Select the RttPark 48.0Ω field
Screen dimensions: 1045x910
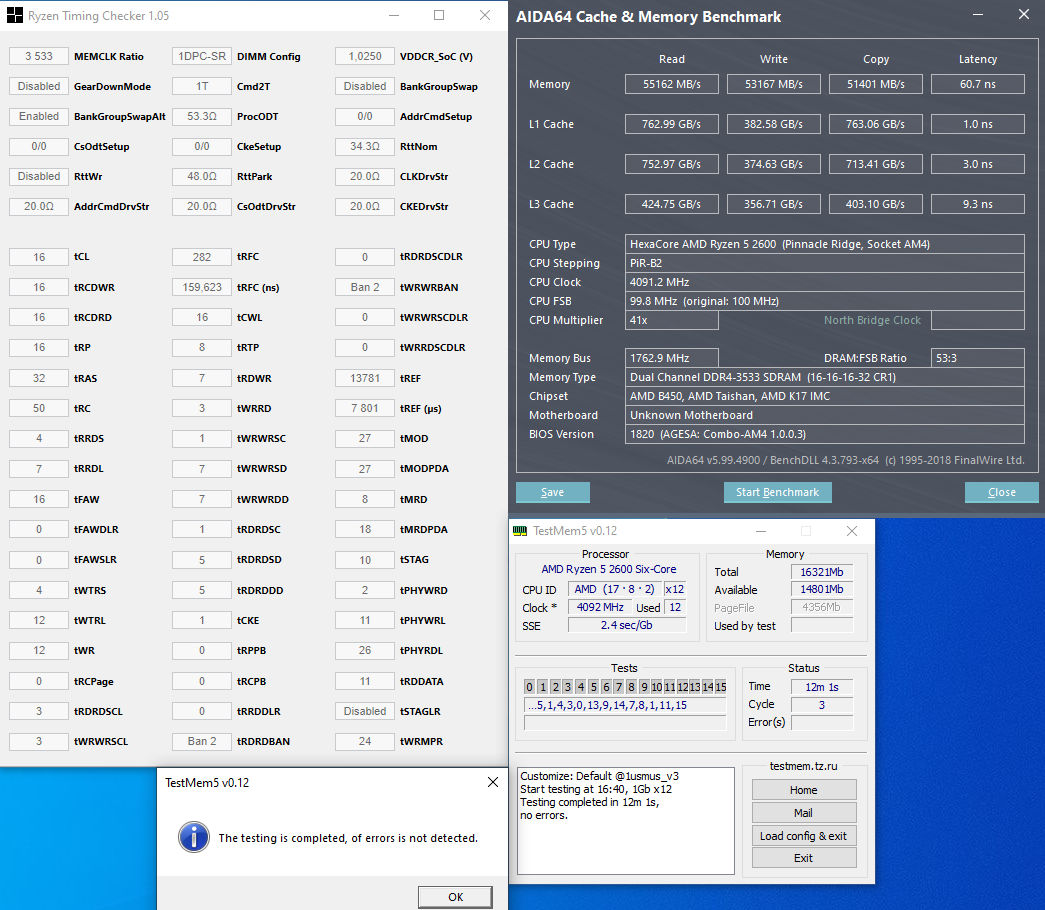[x=202, y=177]
